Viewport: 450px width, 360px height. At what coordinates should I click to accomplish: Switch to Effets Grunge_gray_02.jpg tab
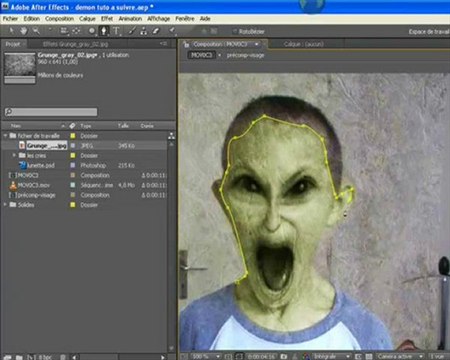(75, 44)
